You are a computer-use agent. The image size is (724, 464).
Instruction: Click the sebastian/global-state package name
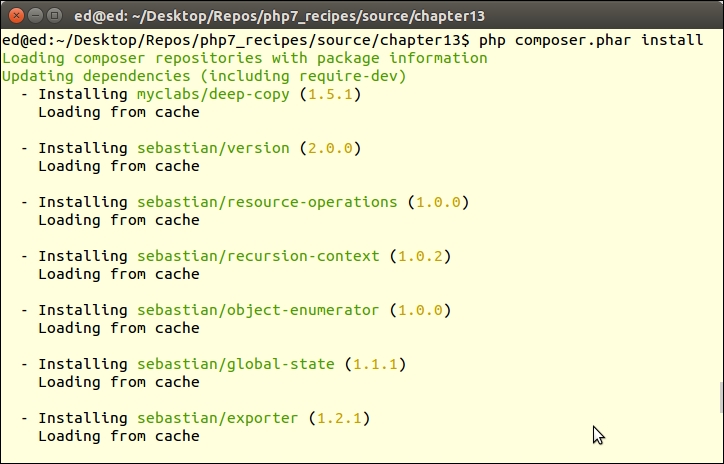[235, 364]
